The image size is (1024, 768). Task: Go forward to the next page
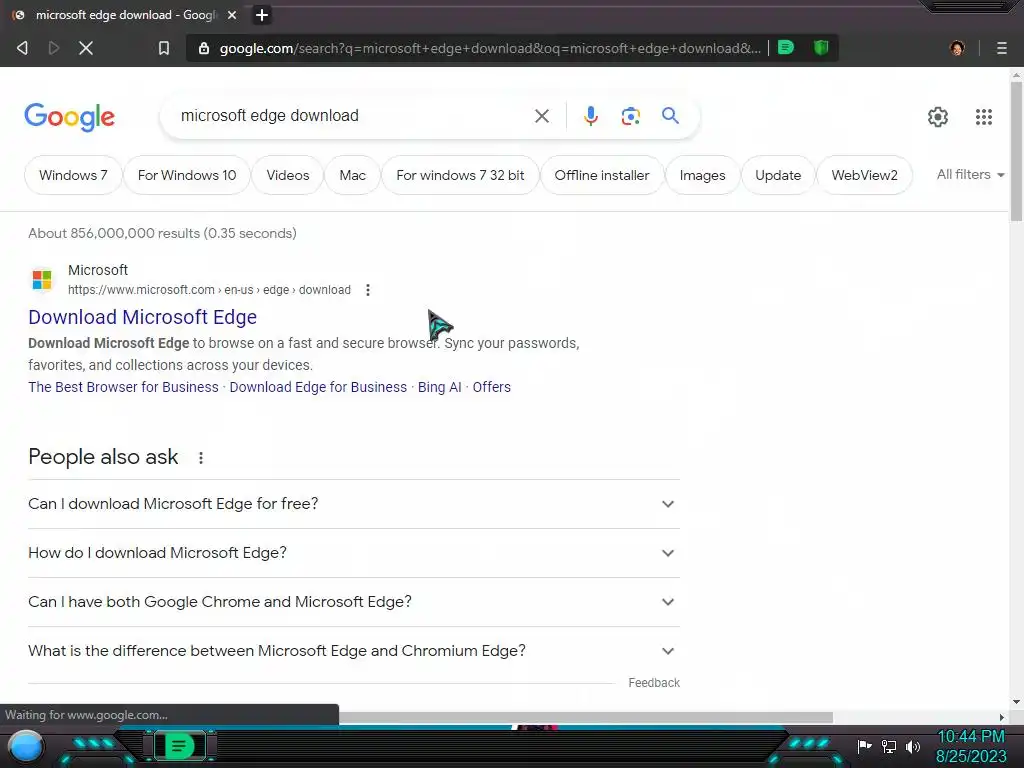click(54, 48)
